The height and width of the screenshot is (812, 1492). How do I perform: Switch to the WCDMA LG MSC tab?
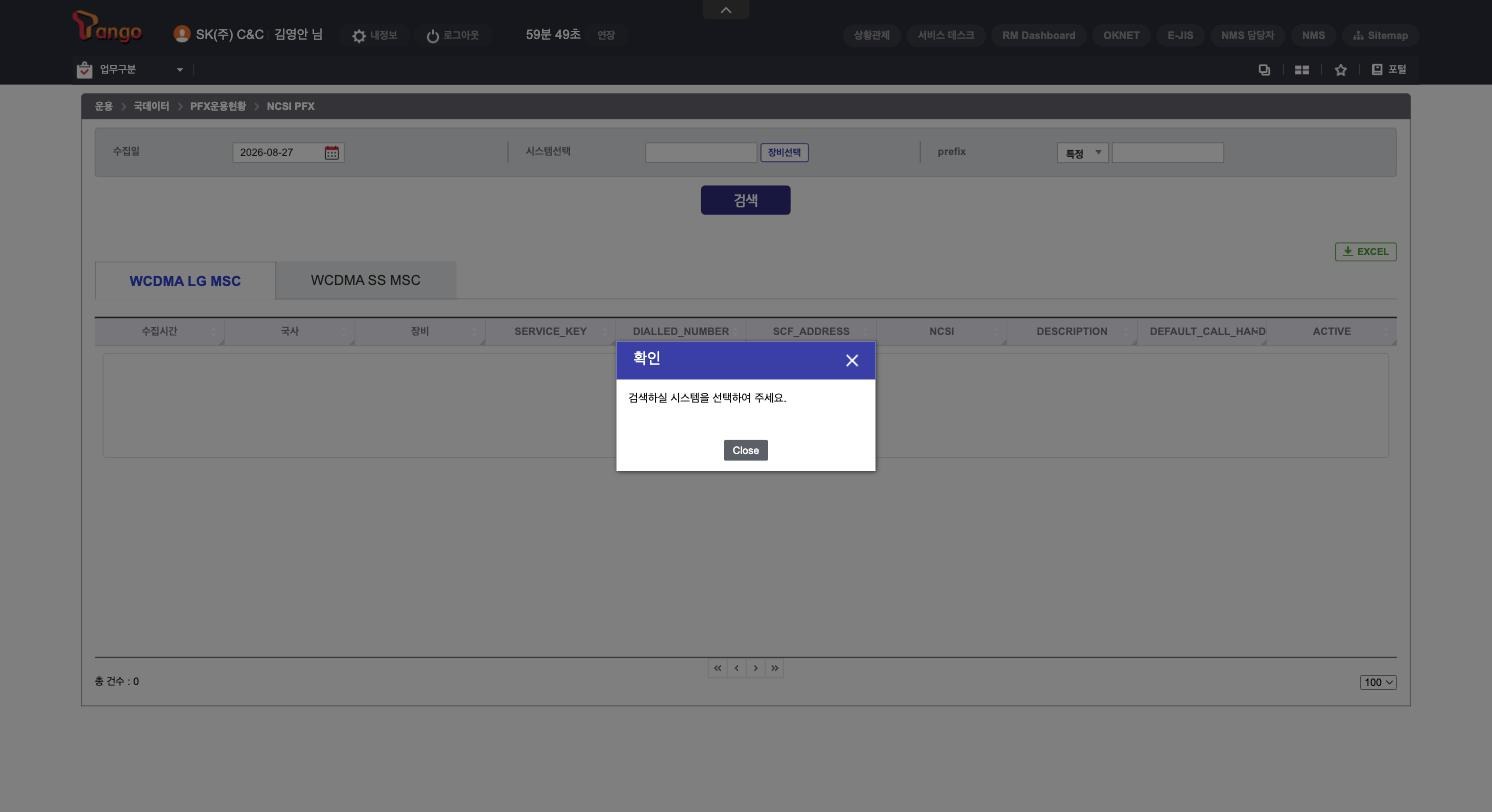185,281
